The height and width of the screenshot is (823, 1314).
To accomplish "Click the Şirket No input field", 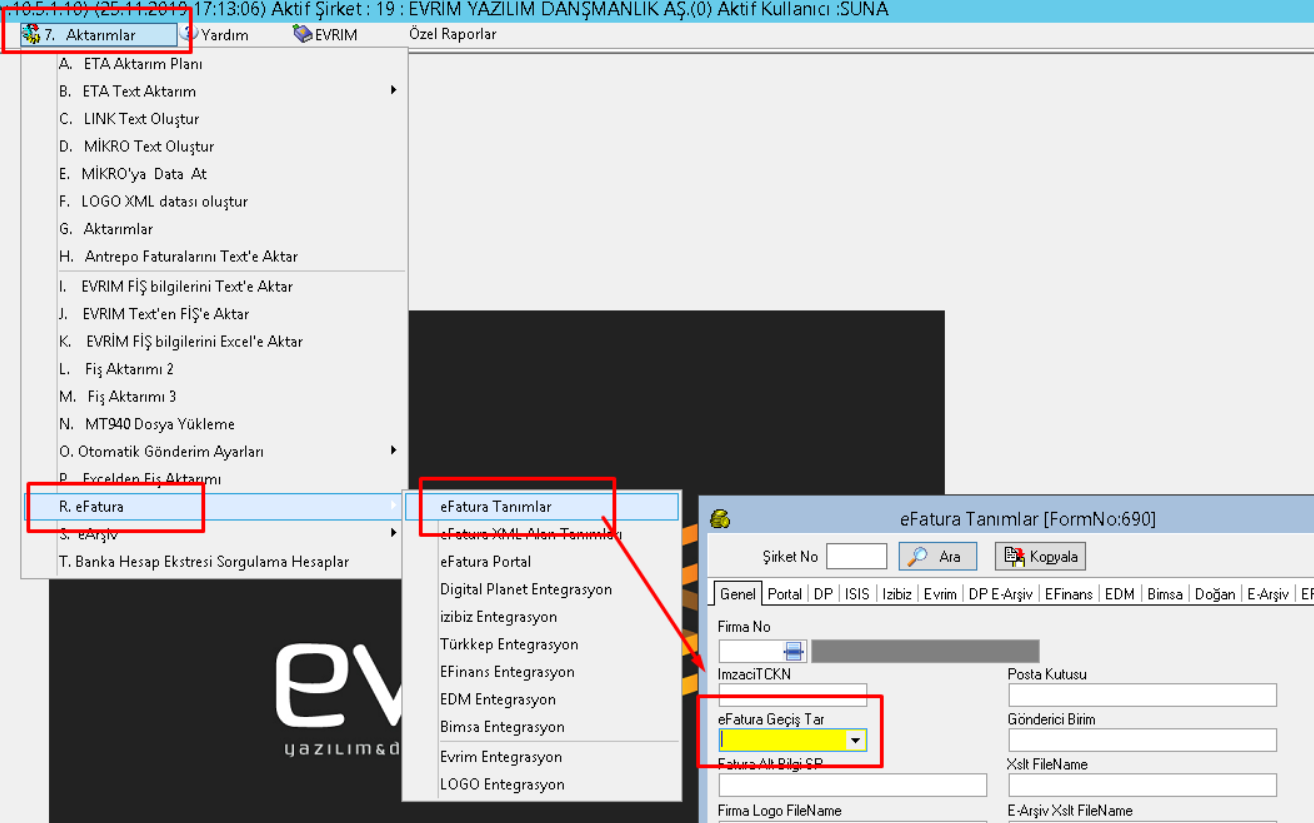I will (x=857, y=556).
